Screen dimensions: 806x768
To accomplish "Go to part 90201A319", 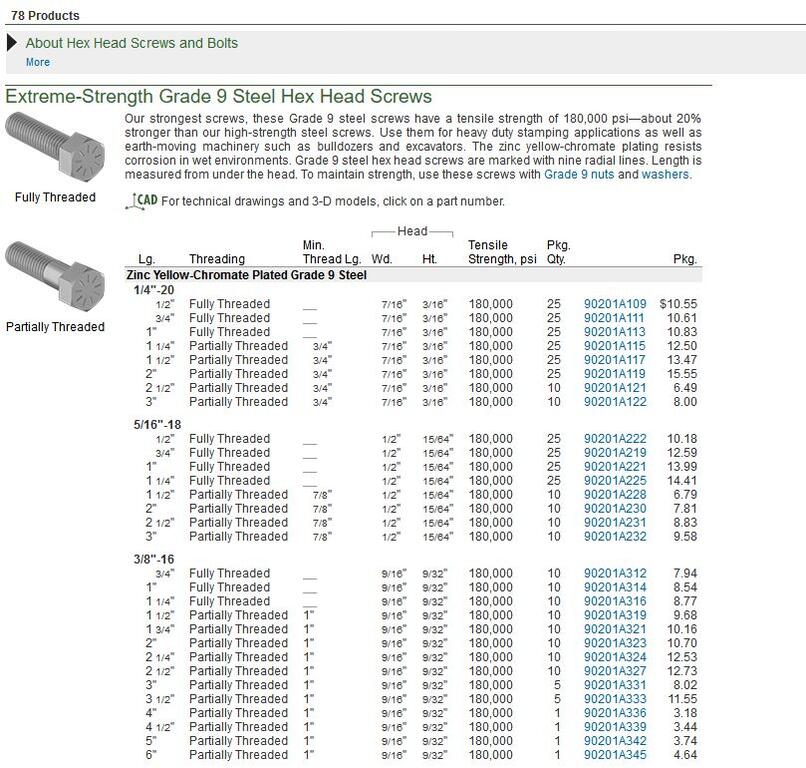I will click(615, 615).
